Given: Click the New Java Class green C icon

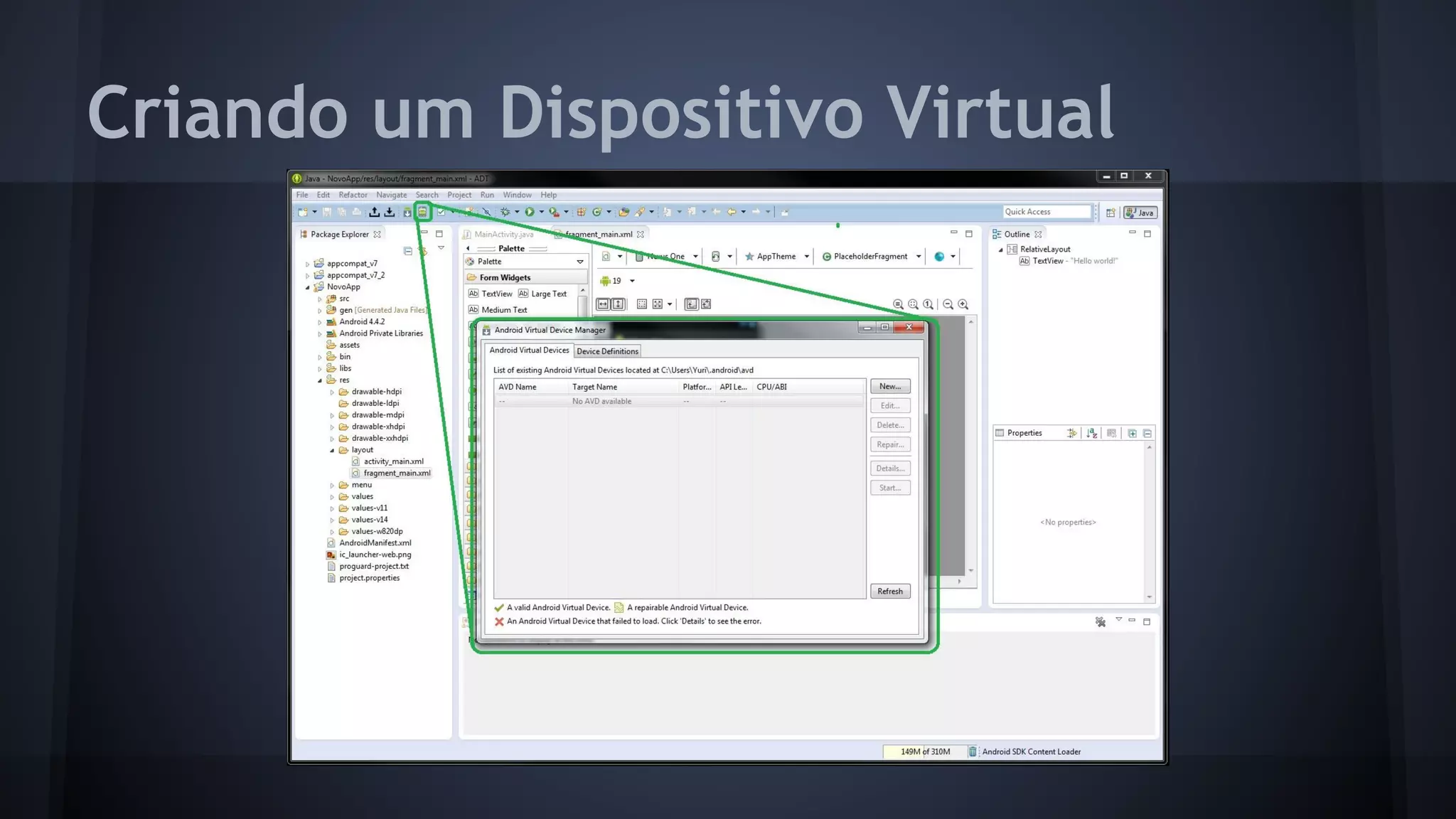Looking at the screenshot, I should tap(597, 212).
